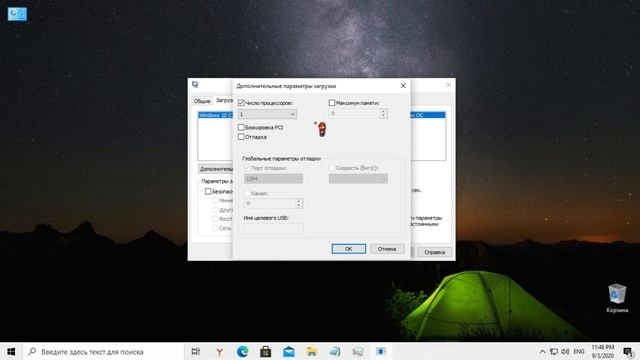The width and height of the screenshot is (640, 360).
Task: Switch the ENG input language indicator
Action: click(579, 351)
